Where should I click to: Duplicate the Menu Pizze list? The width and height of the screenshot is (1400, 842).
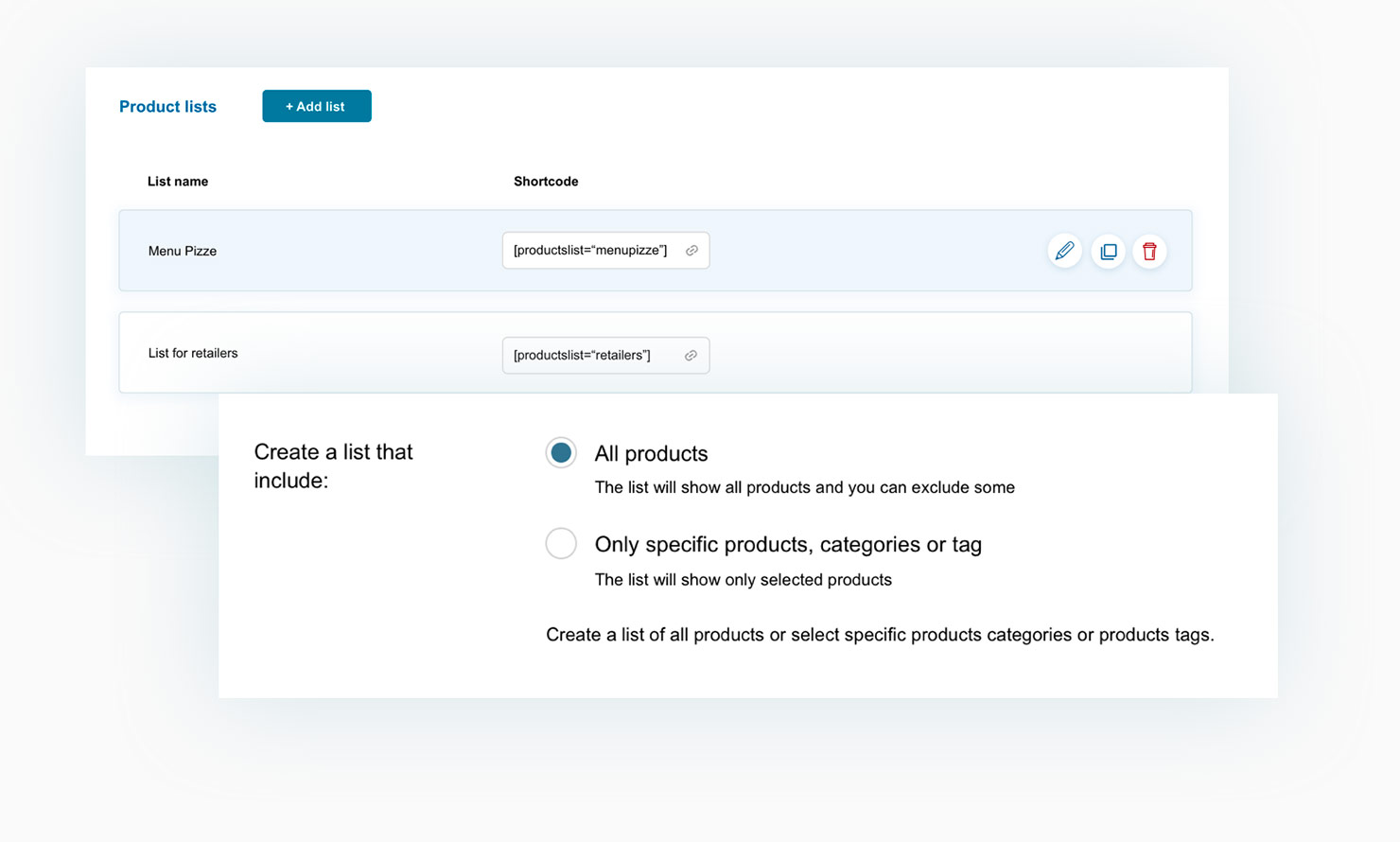coord(1108,252)
